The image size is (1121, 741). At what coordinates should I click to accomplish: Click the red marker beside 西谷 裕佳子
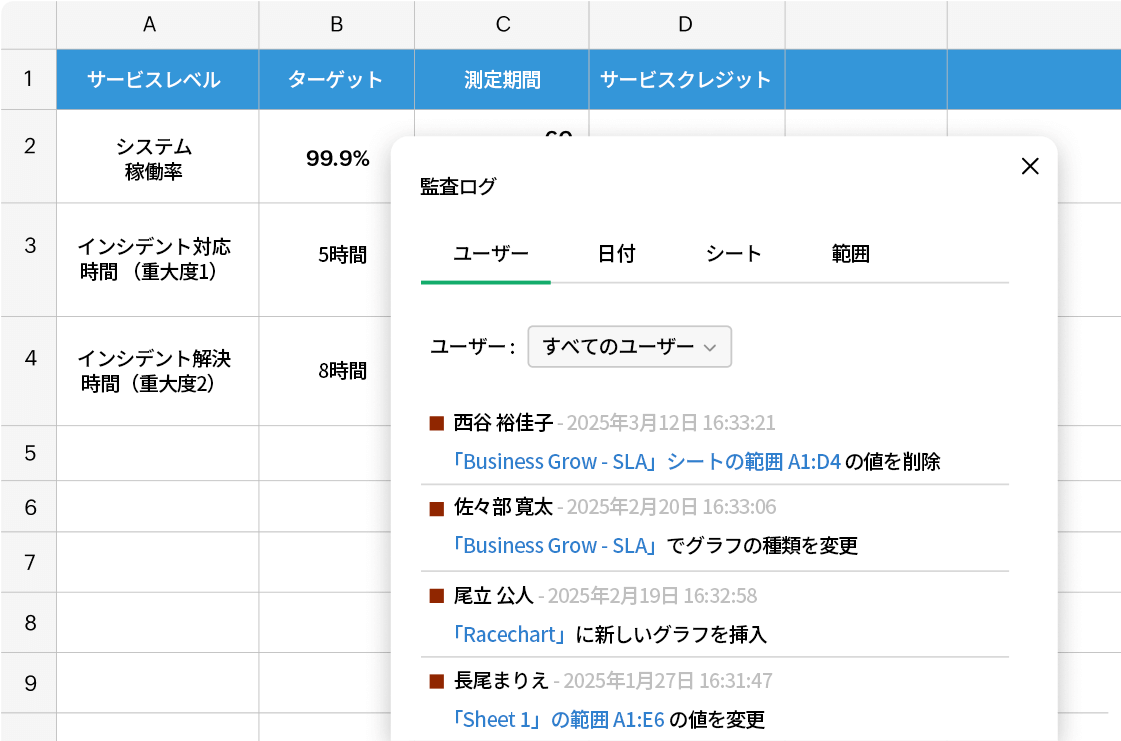click(437, 423)
